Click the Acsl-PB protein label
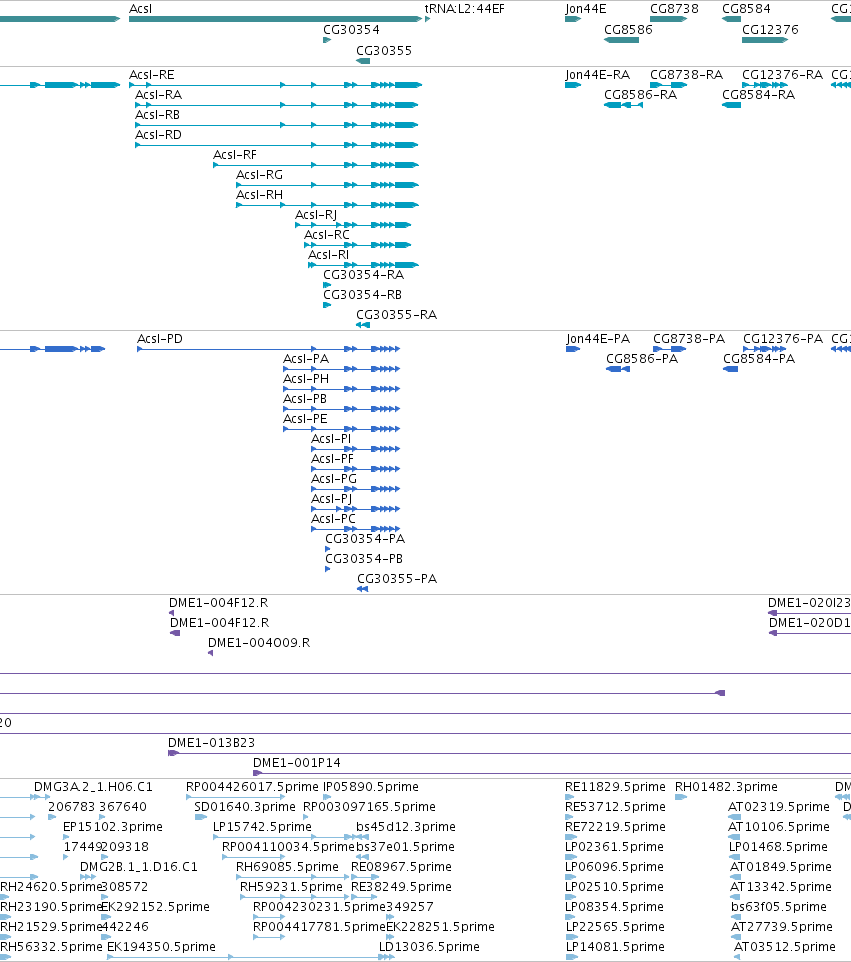 click(305, 399)
